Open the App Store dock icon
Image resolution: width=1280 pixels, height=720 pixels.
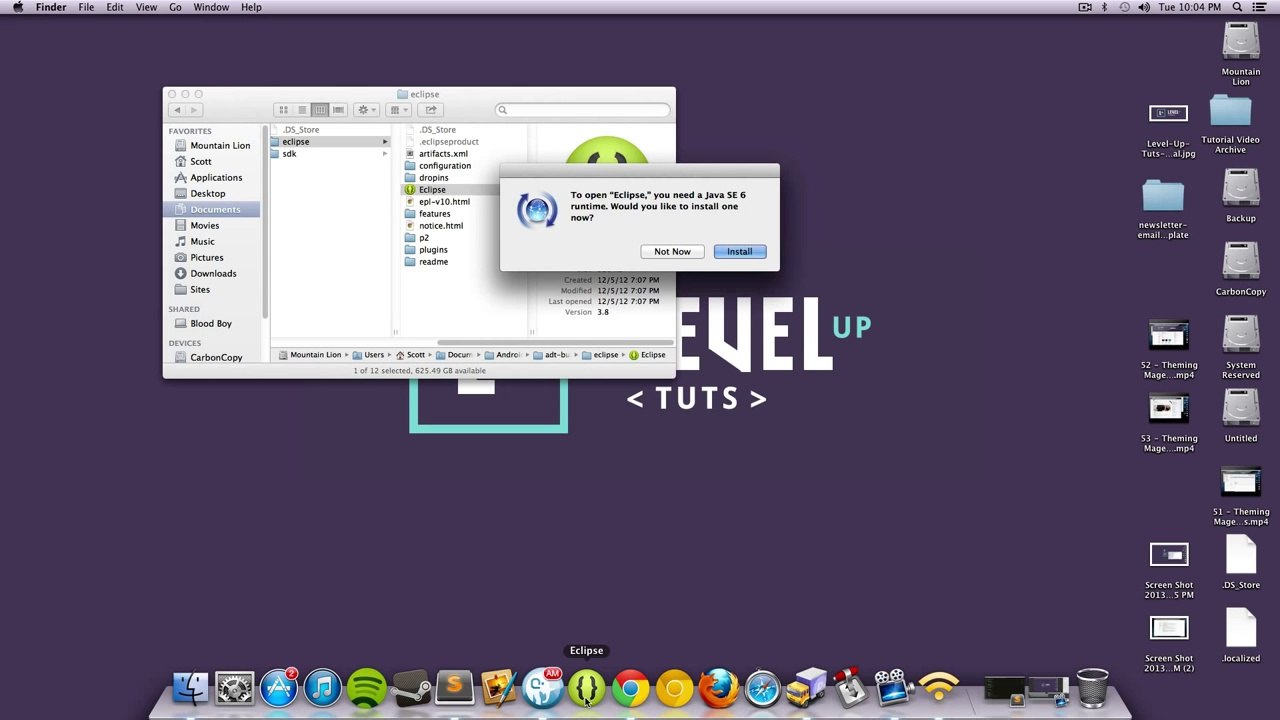pyautogui.click(x=279, y=688)
